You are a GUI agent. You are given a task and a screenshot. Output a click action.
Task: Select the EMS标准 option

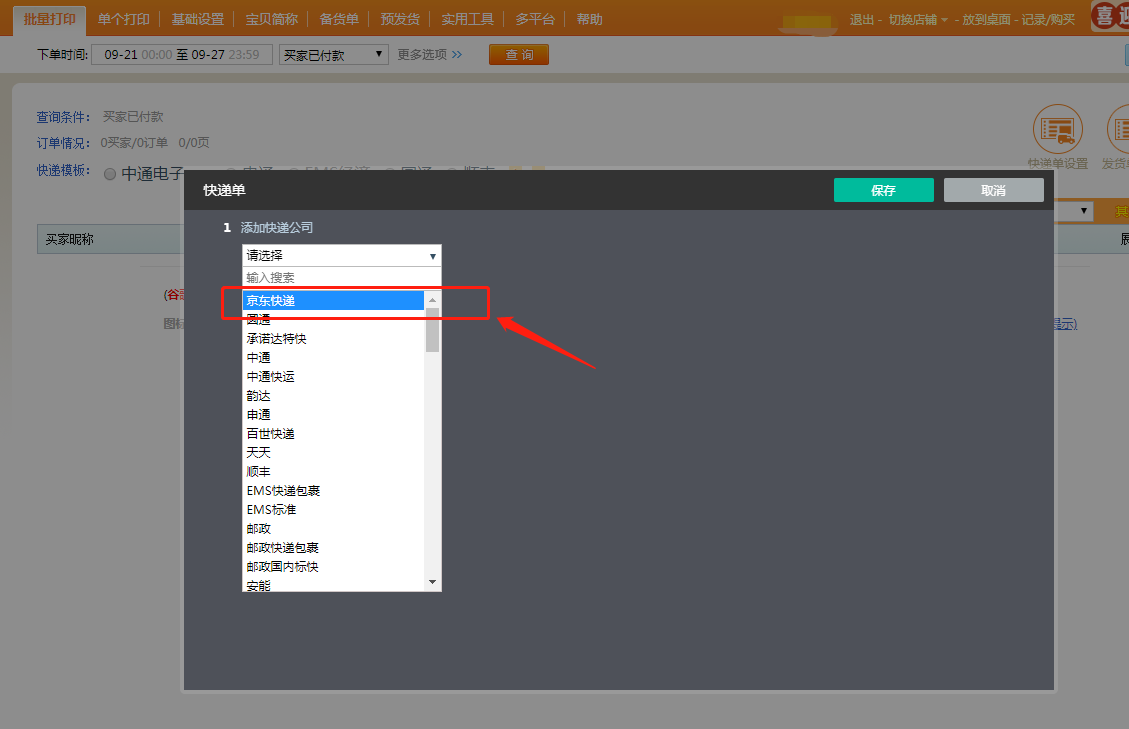(333, 509)
